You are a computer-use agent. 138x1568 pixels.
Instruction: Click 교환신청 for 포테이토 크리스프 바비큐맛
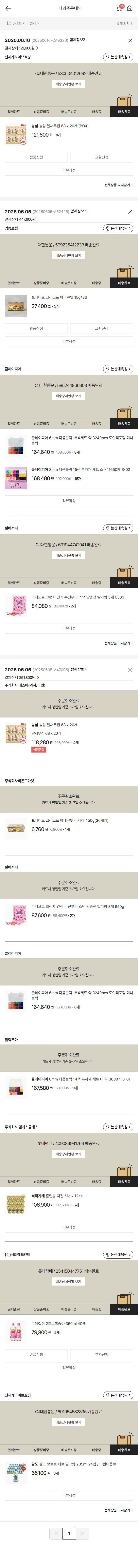tap(102, 328)
